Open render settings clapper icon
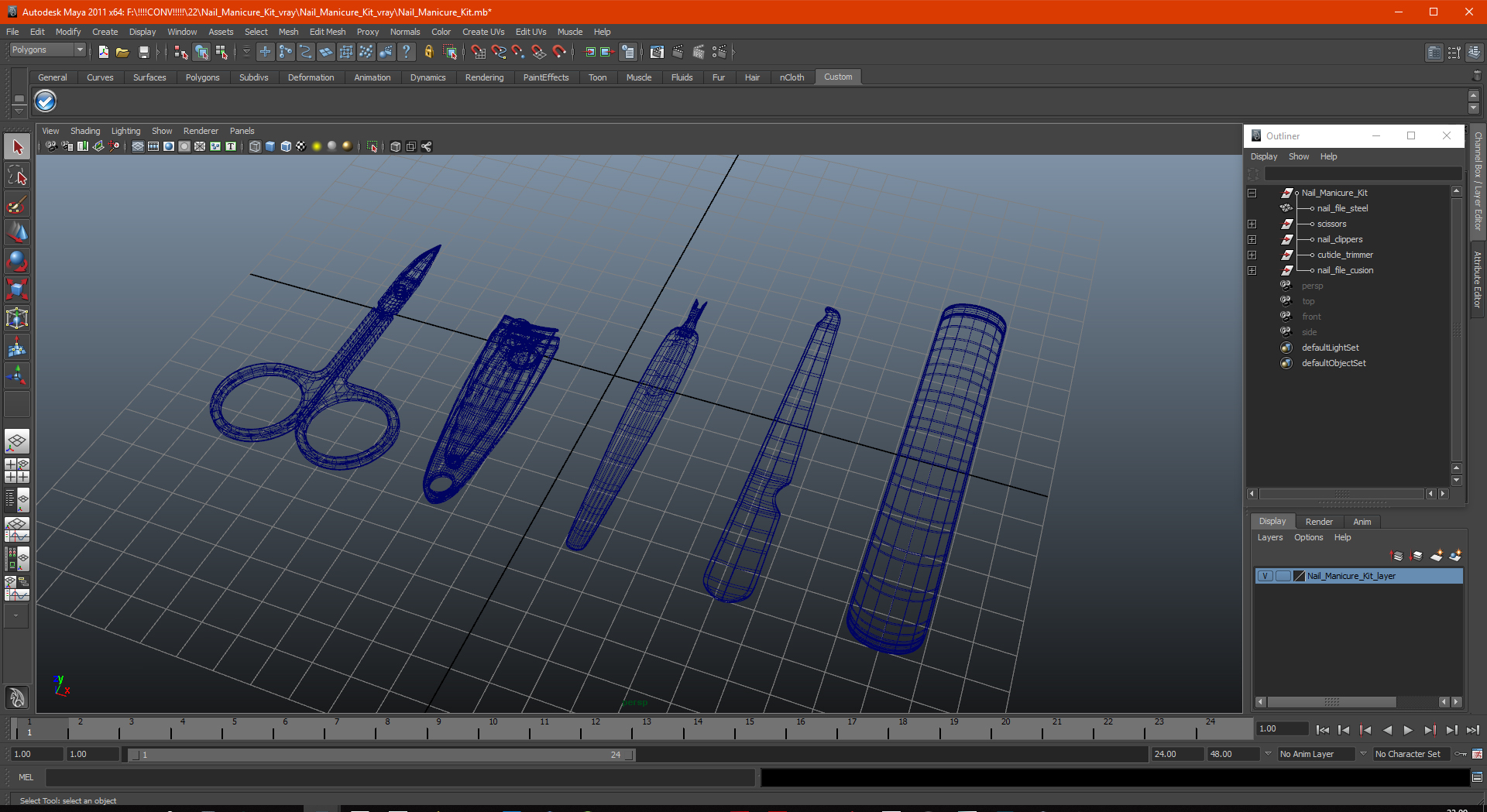The height and width of the screenshot is (812, 1487). click(x=719, y=52)
